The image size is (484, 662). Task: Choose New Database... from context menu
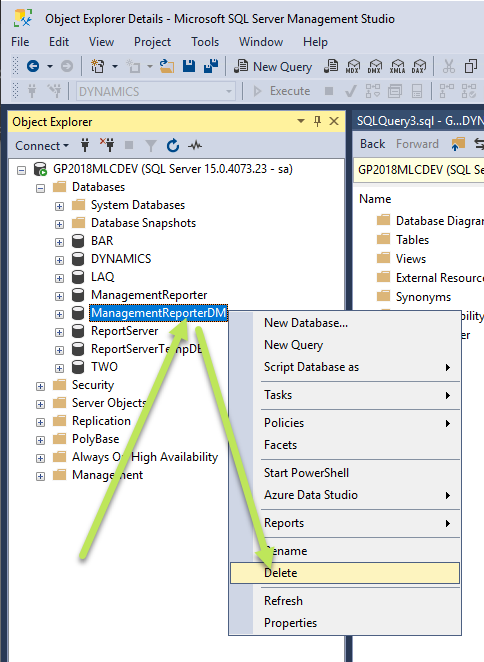click(x=345, y=323)
